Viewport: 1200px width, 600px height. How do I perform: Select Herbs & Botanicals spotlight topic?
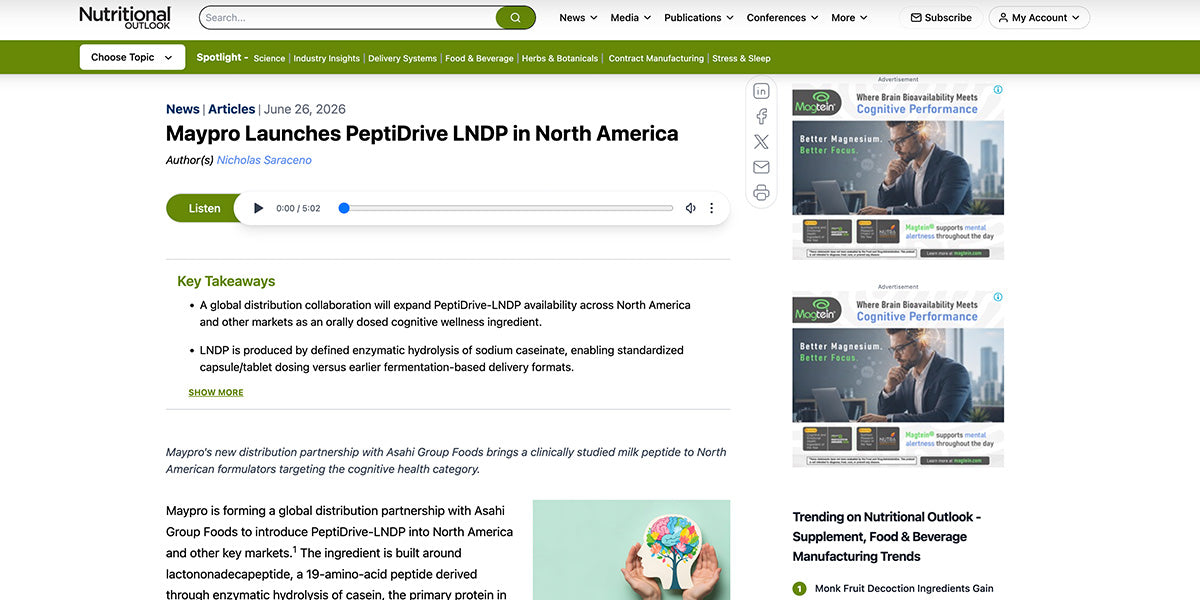(x=560, y=58)
